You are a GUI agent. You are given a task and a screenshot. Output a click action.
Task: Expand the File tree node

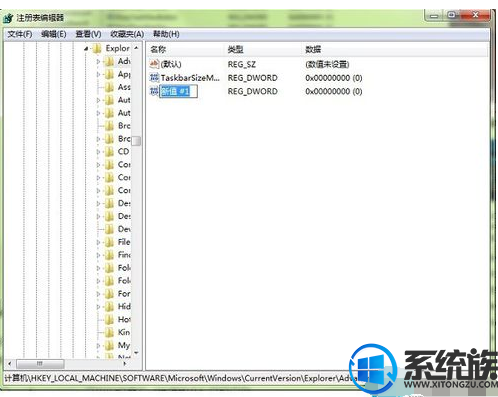pyautogui.click(x=98, y=242)
